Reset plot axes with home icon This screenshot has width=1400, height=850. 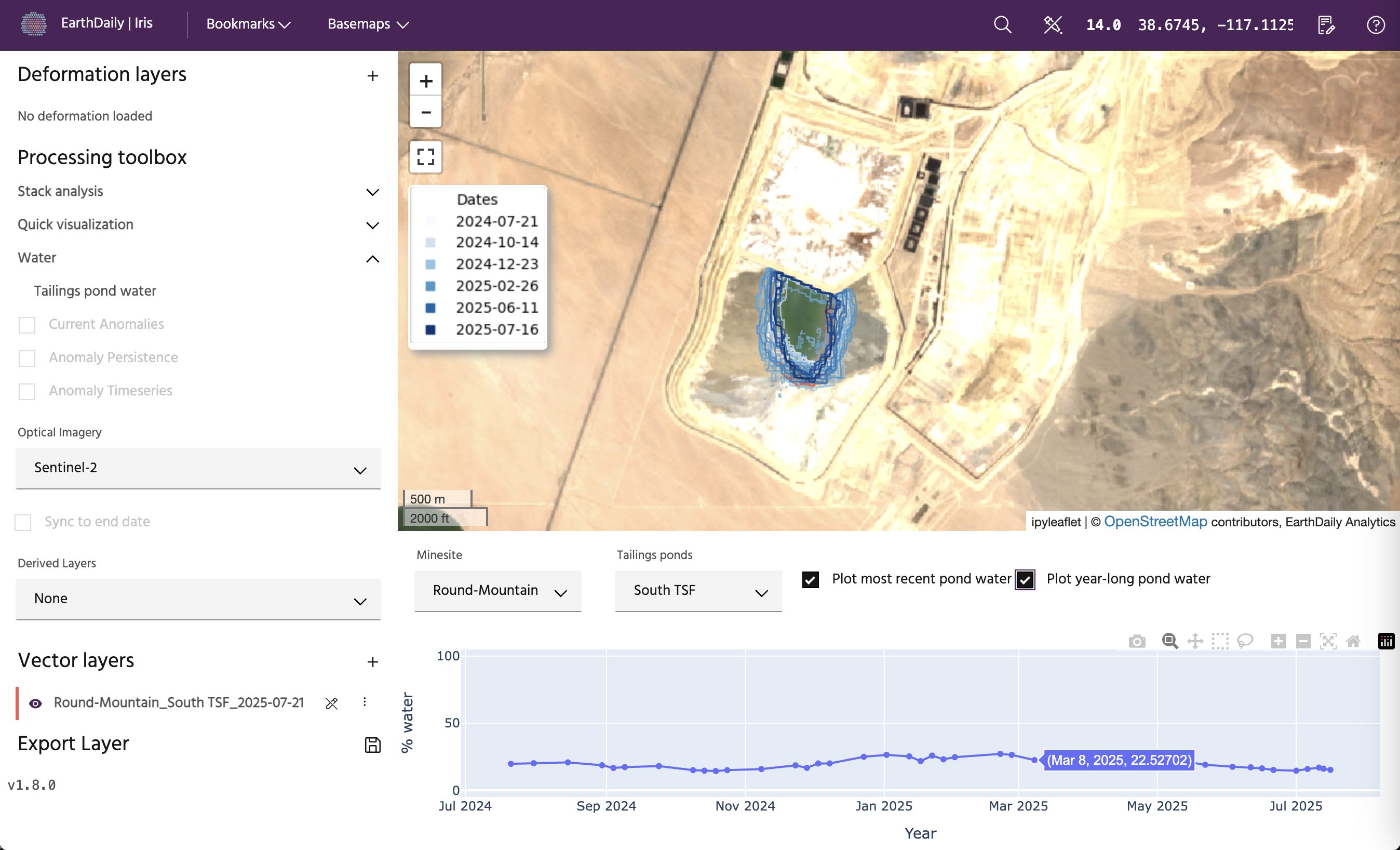1353,641
